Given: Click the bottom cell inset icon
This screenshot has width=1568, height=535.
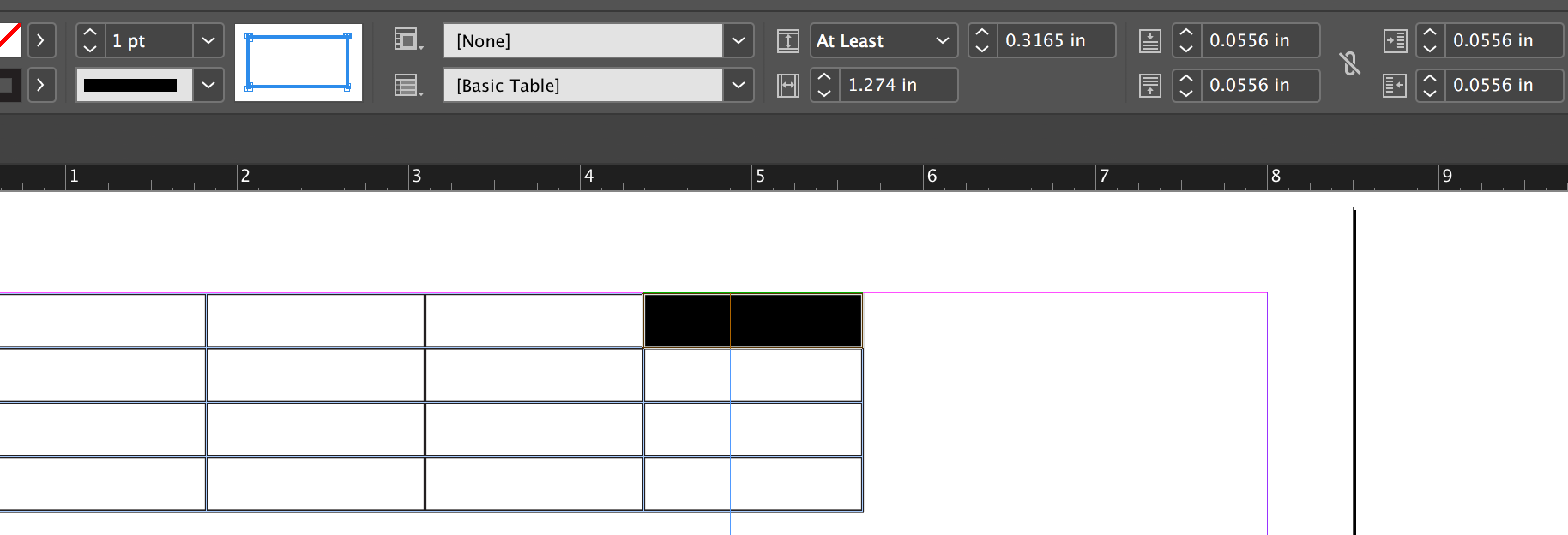Looking at the screenshot, I should tap(1150, 85).
